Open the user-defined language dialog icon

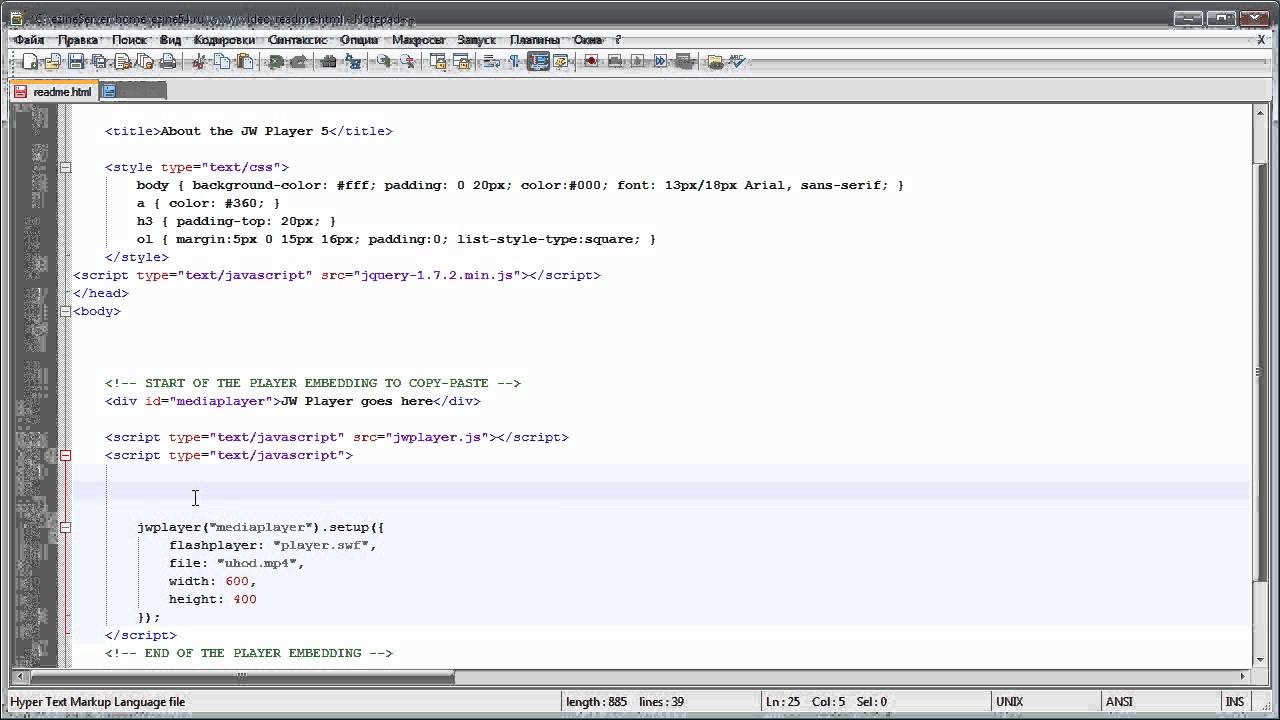pyautogui.click(x=561, y=62)
